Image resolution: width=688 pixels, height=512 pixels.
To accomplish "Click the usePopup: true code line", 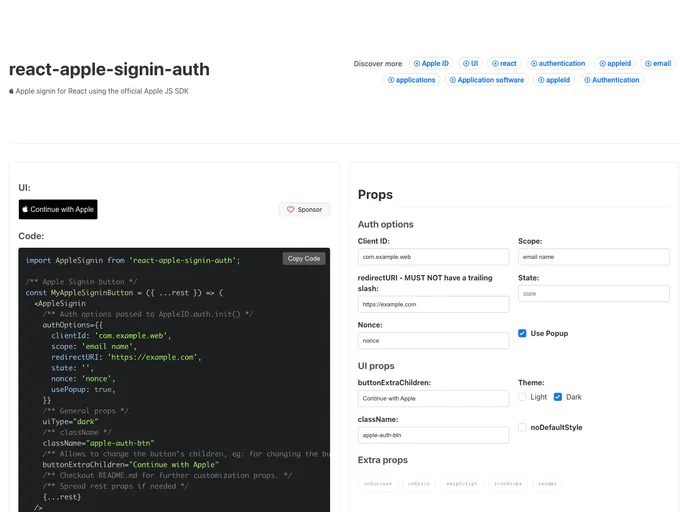I will pos(83,390).
